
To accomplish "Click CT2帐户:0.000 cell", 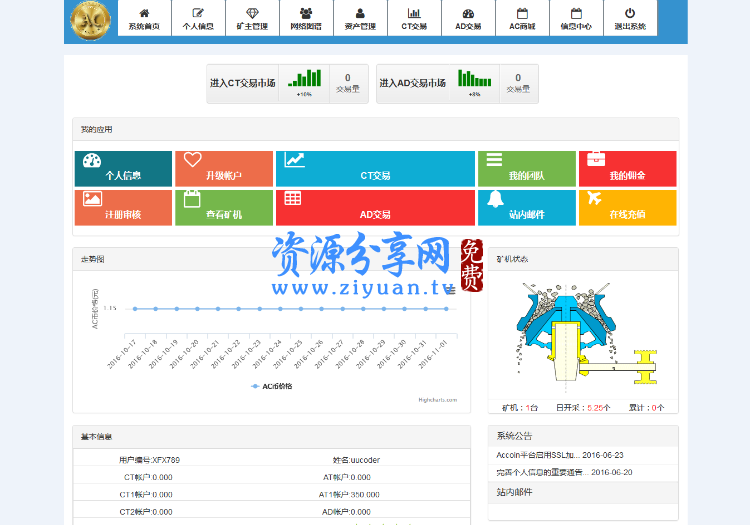I will click(146, 512).
